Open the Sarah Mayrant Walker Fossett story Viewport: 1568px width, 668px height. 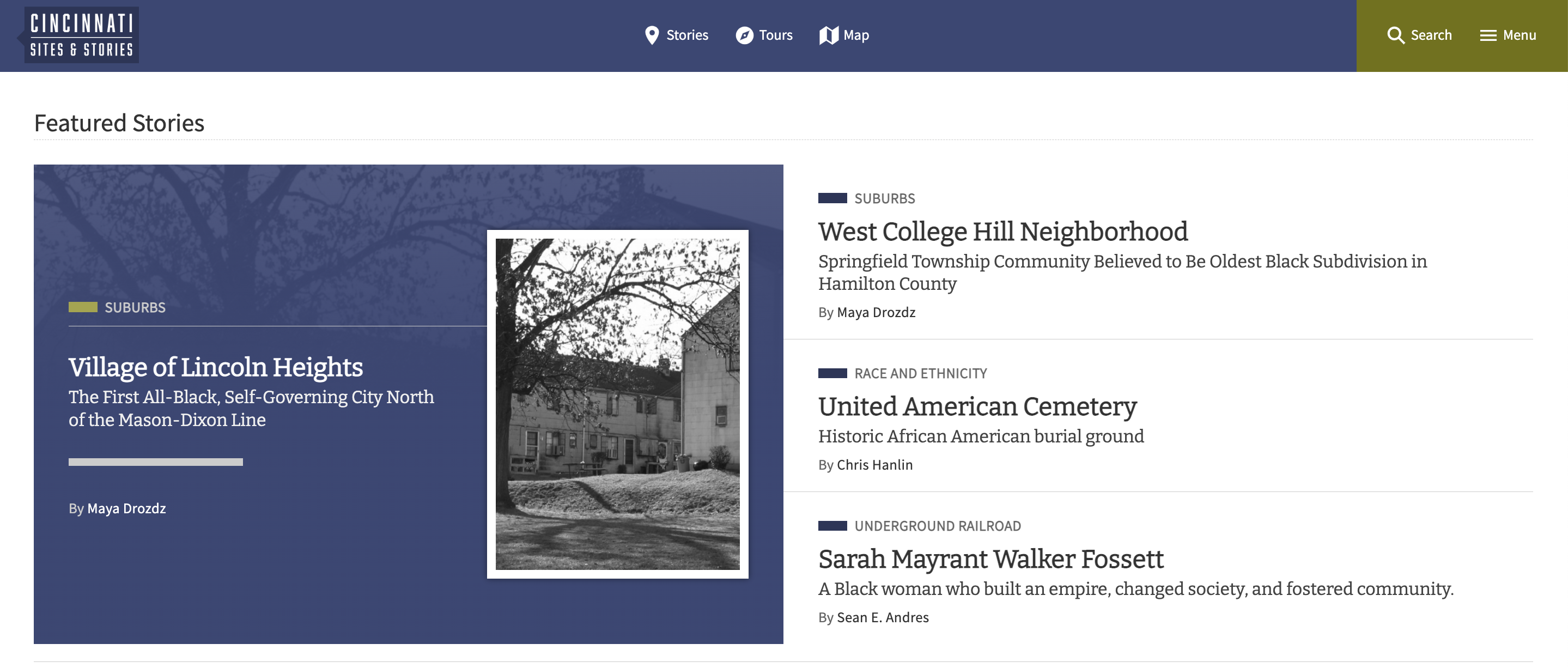point(990,559)
